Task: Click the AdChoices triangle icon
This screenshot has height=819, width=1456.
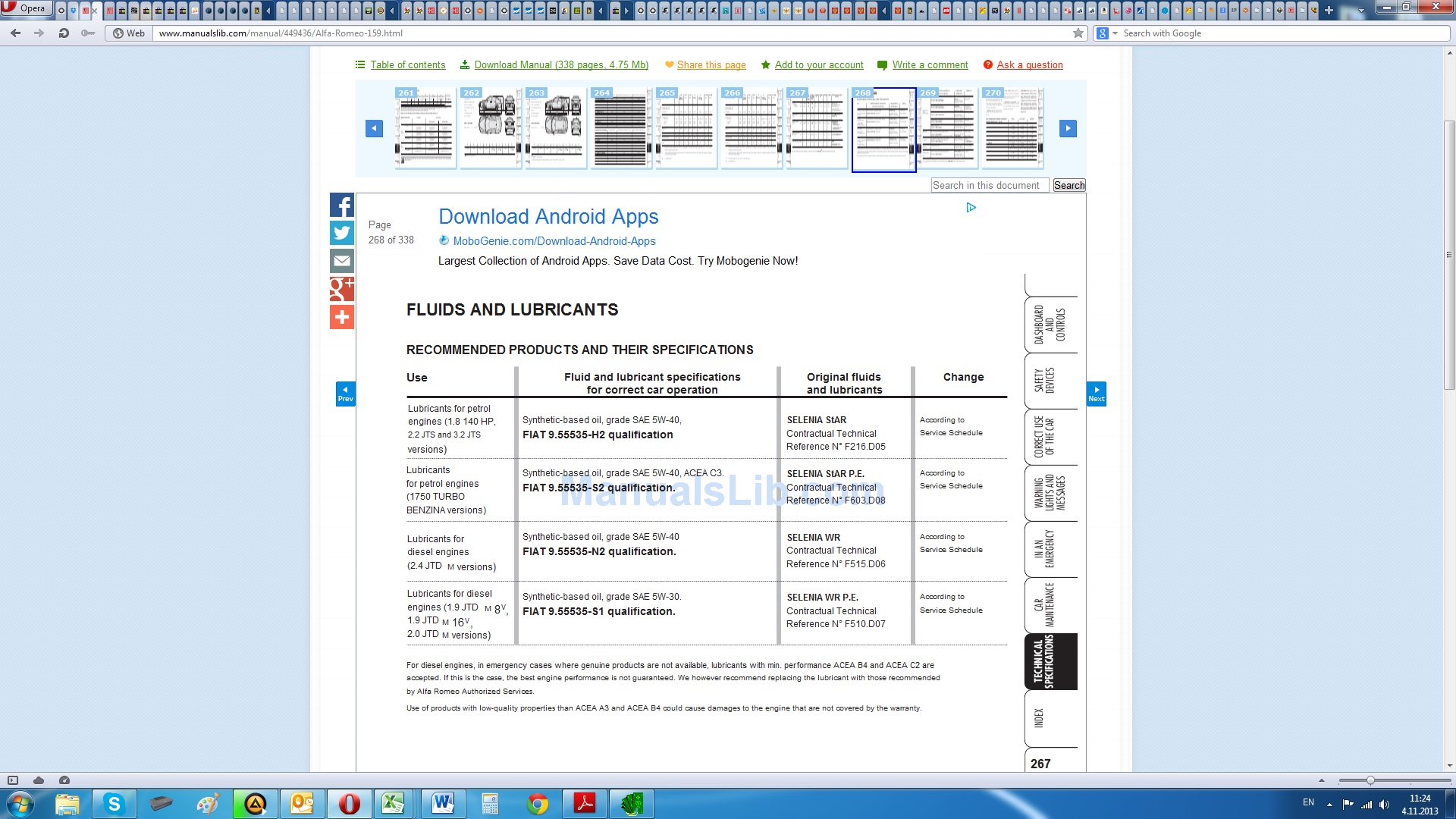Action: point(971,208)
